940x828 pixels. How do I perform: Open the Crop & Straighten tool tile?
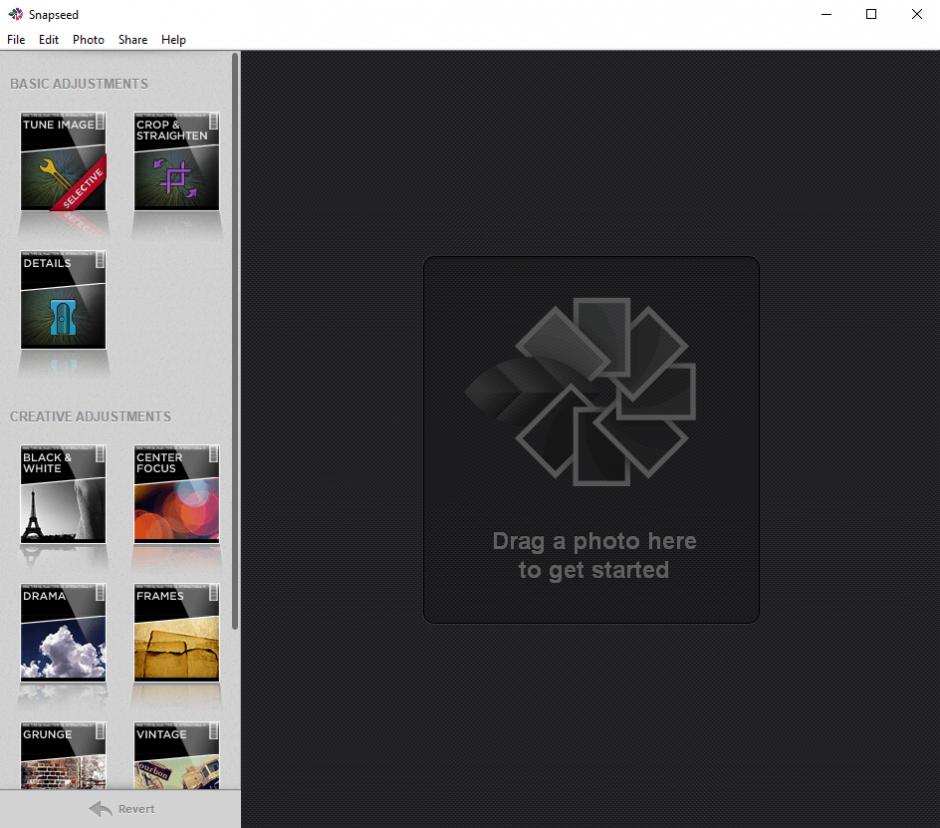[x=176, y=161]
